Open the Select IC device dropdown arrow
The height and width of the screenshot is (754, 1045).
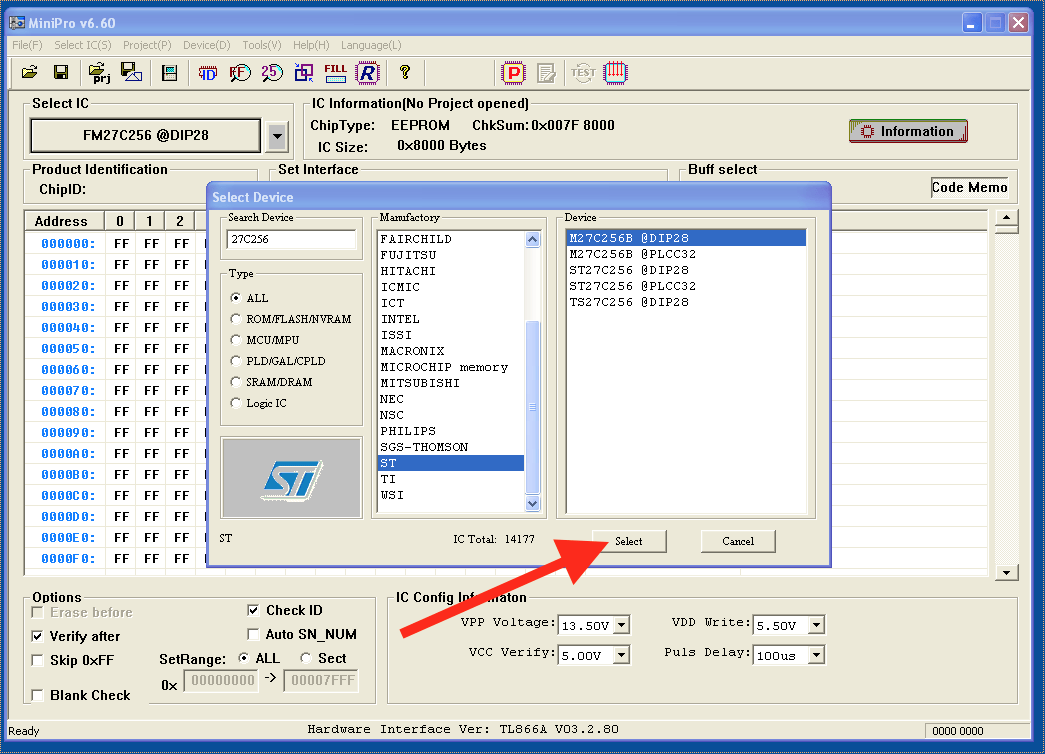tap(277, 136)
